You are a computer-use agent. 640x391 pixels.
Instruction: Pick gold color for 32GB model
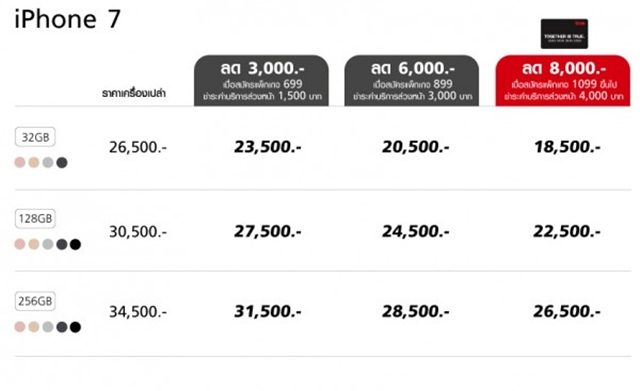(x=34, y=162)
